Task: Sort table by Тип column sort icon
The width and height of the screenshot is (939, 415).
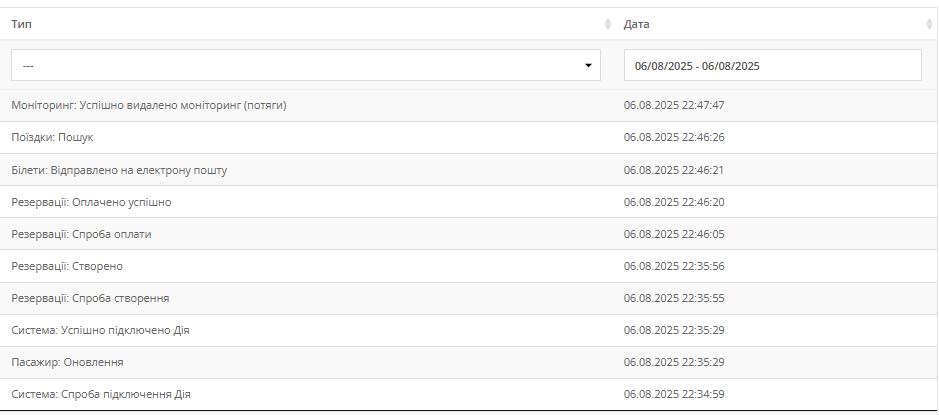Action: (608, 24)
